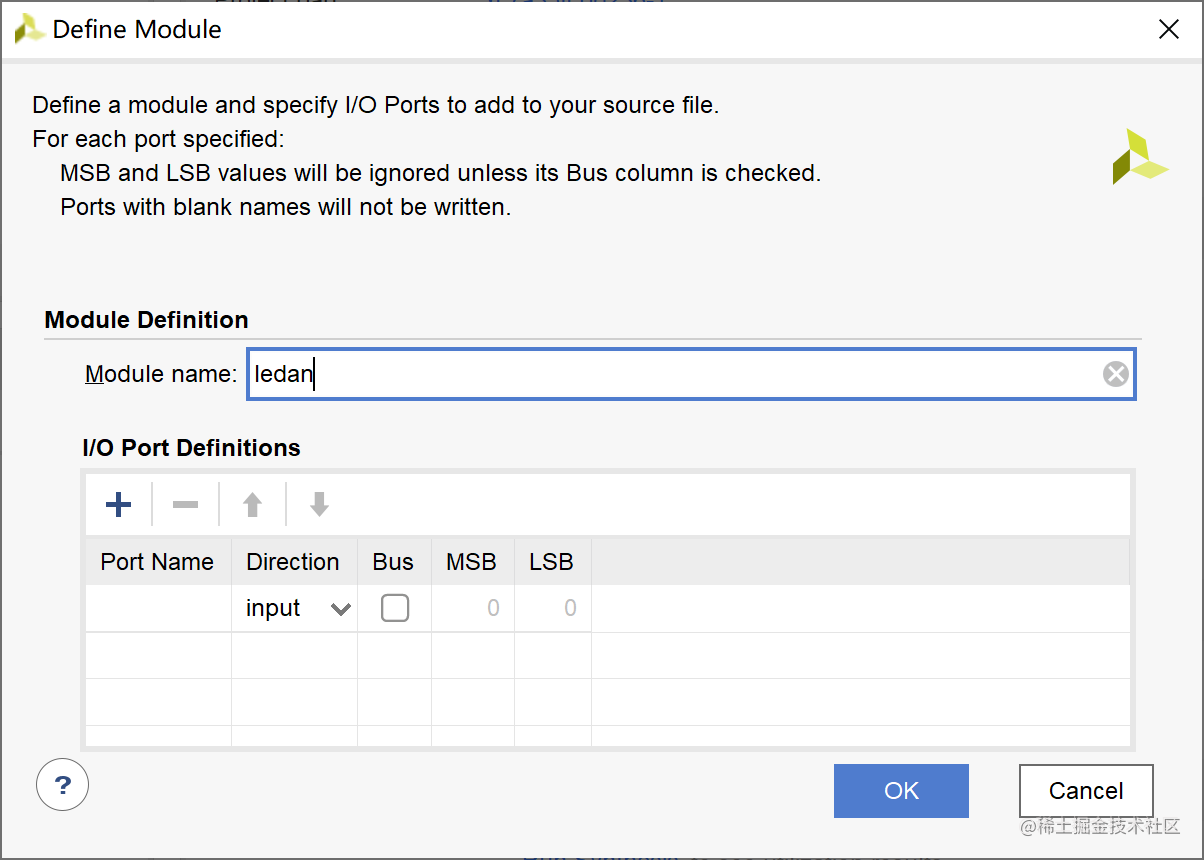
Task: Click the move port down arrow
Action: [319, 505]
